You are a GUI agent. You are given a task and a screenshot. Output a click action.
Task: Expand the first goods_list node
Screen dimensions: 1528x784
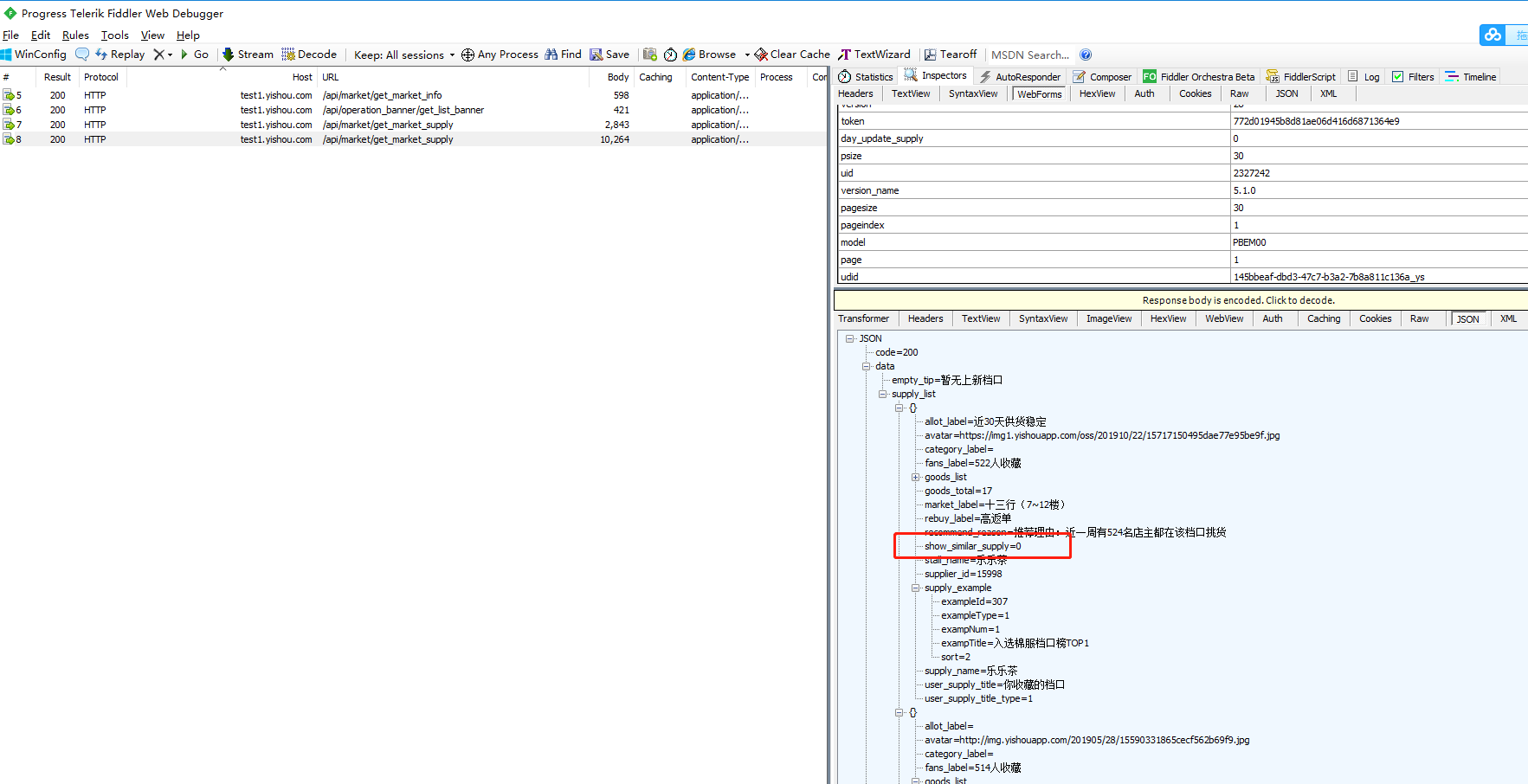point(916,477)
